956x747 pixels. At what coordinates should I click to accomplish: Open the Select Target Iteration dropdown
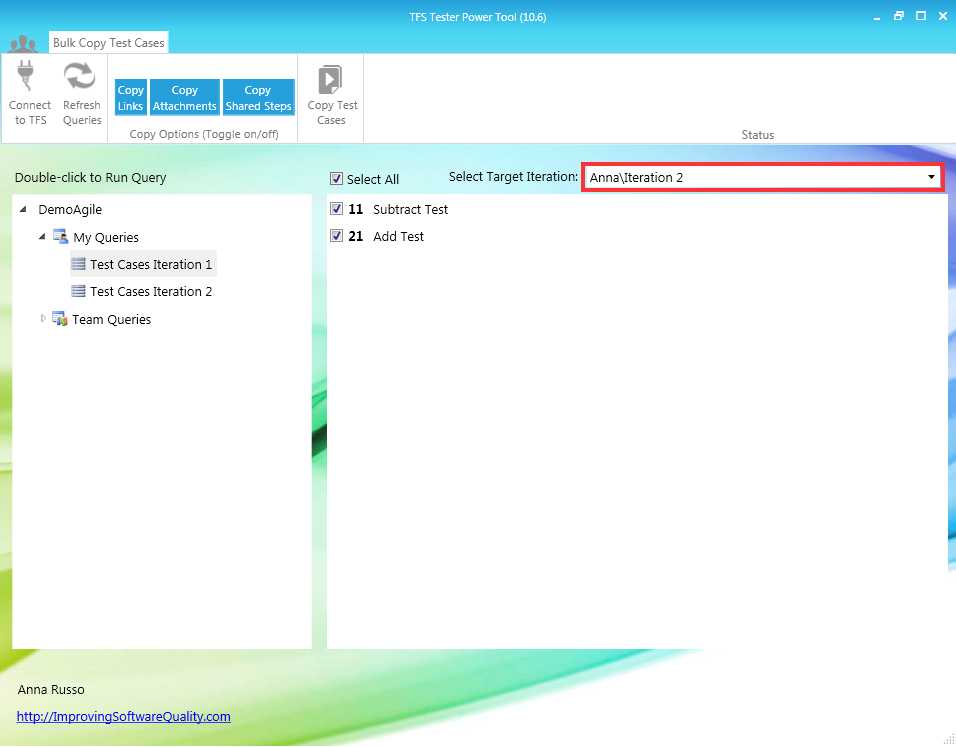point(931,177)
